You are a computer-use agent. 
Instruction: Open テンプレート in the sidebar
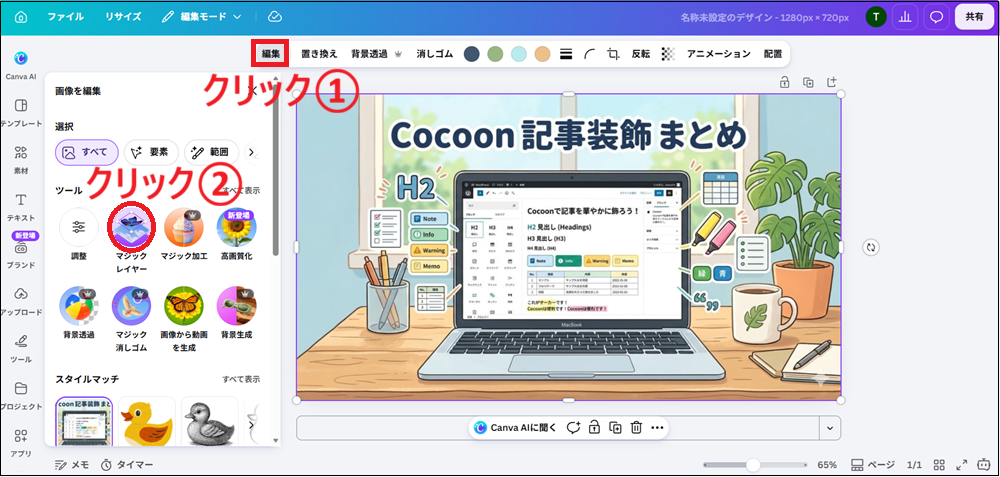[20, 112]
